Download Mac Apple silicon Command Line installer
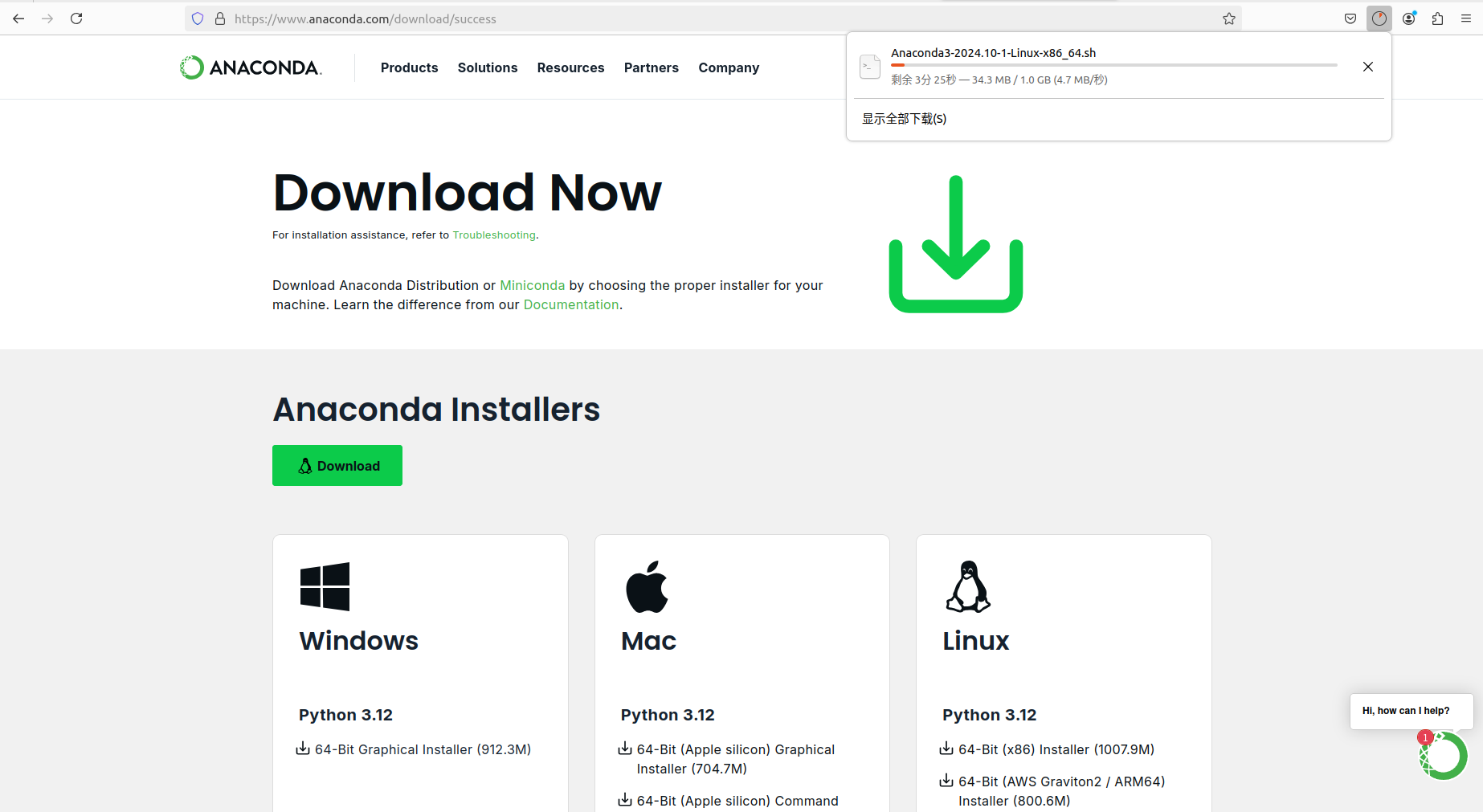The image size is (1483, 812). pyautogui.click(x=737, y=801)
